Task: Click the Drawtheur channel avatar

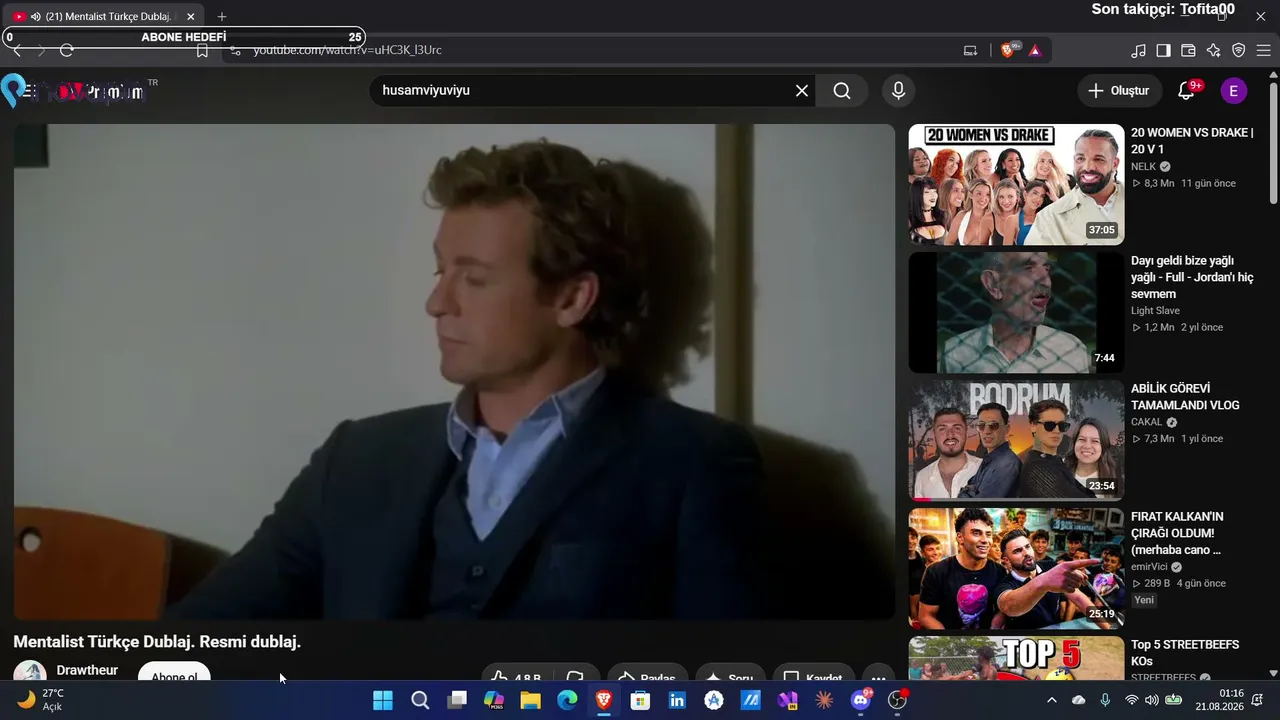Action: click(x=30, y=671)
